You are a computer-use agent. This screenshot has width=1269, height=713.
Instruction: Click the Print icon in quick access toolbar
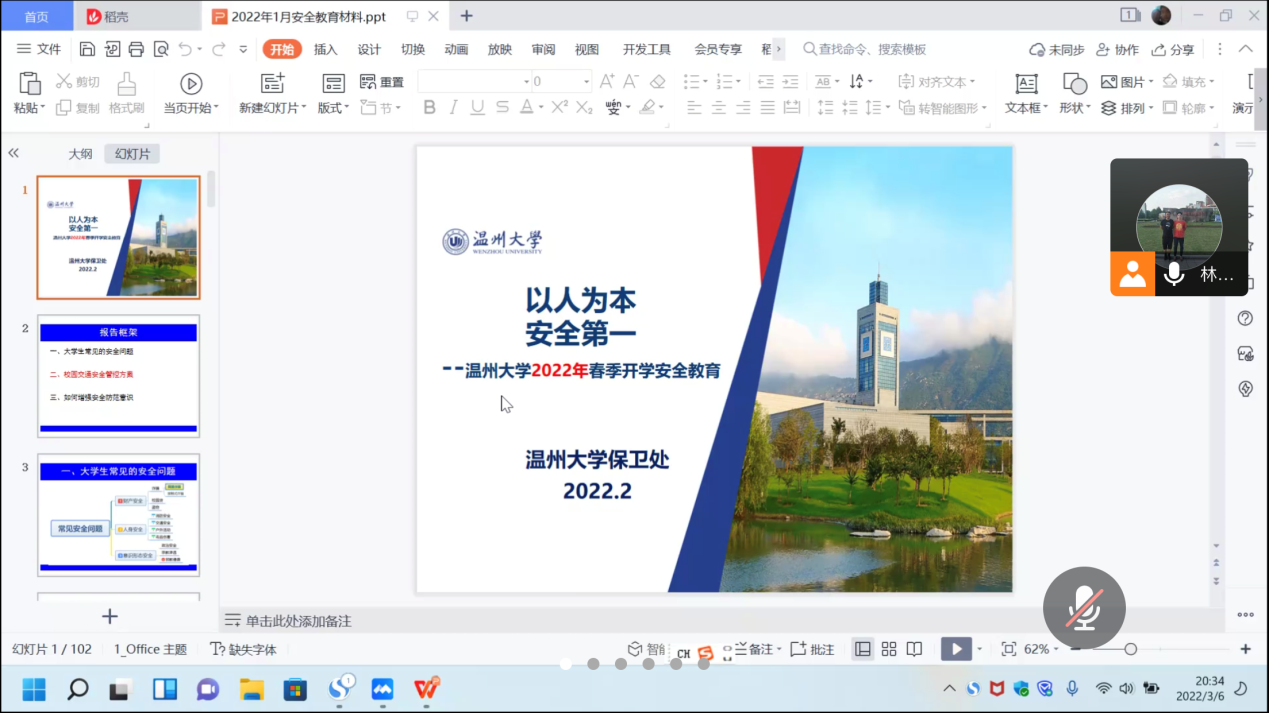coord(136,49)
